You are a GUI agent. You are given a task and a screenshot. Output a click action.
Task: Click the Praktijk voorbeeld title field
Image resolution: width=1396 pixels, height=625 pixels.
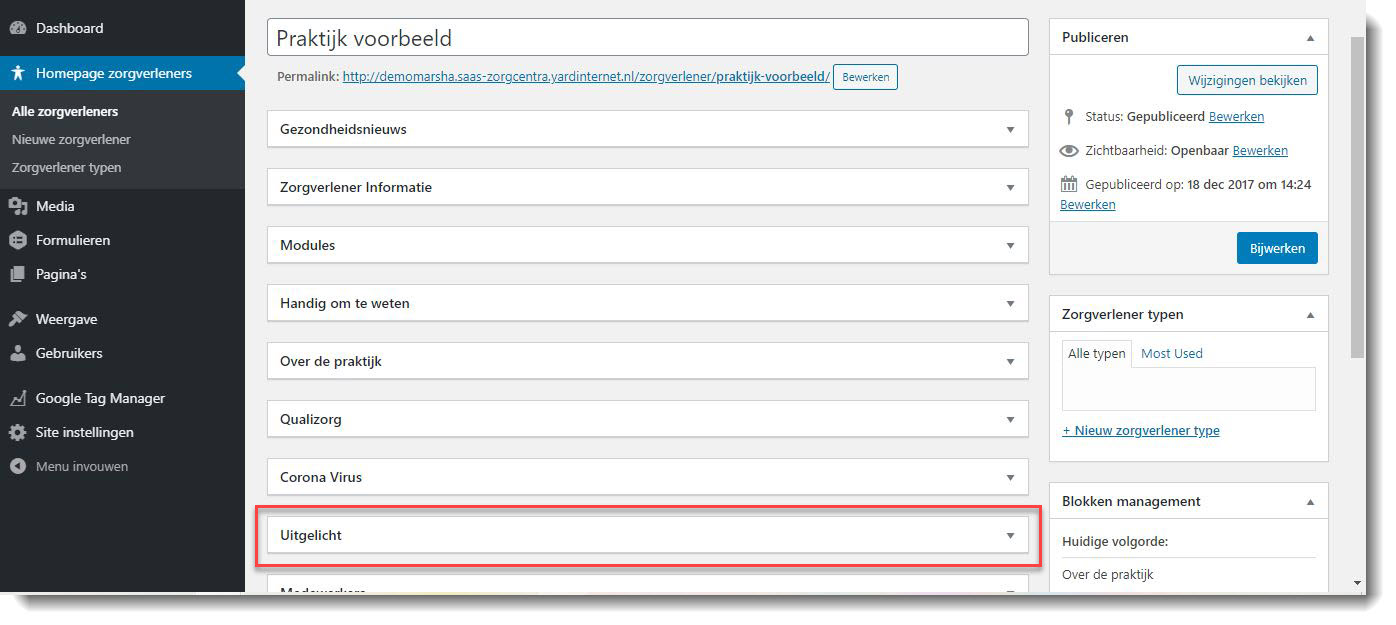point(648,38)
